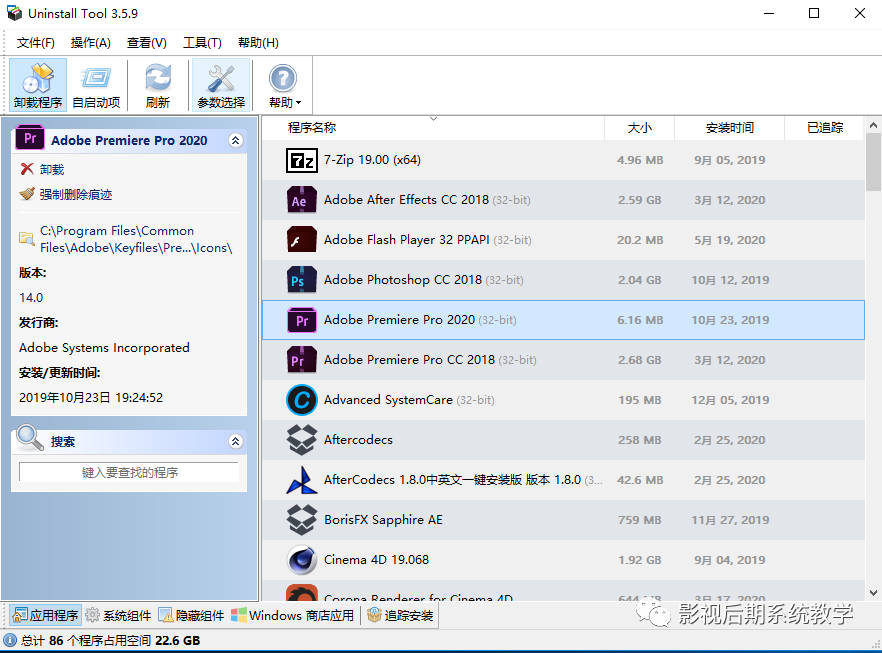Viewport: 882px width, 653px height.
Task: Select Adobe Photoshop CC 2018 row
Action: coord(563,280)
